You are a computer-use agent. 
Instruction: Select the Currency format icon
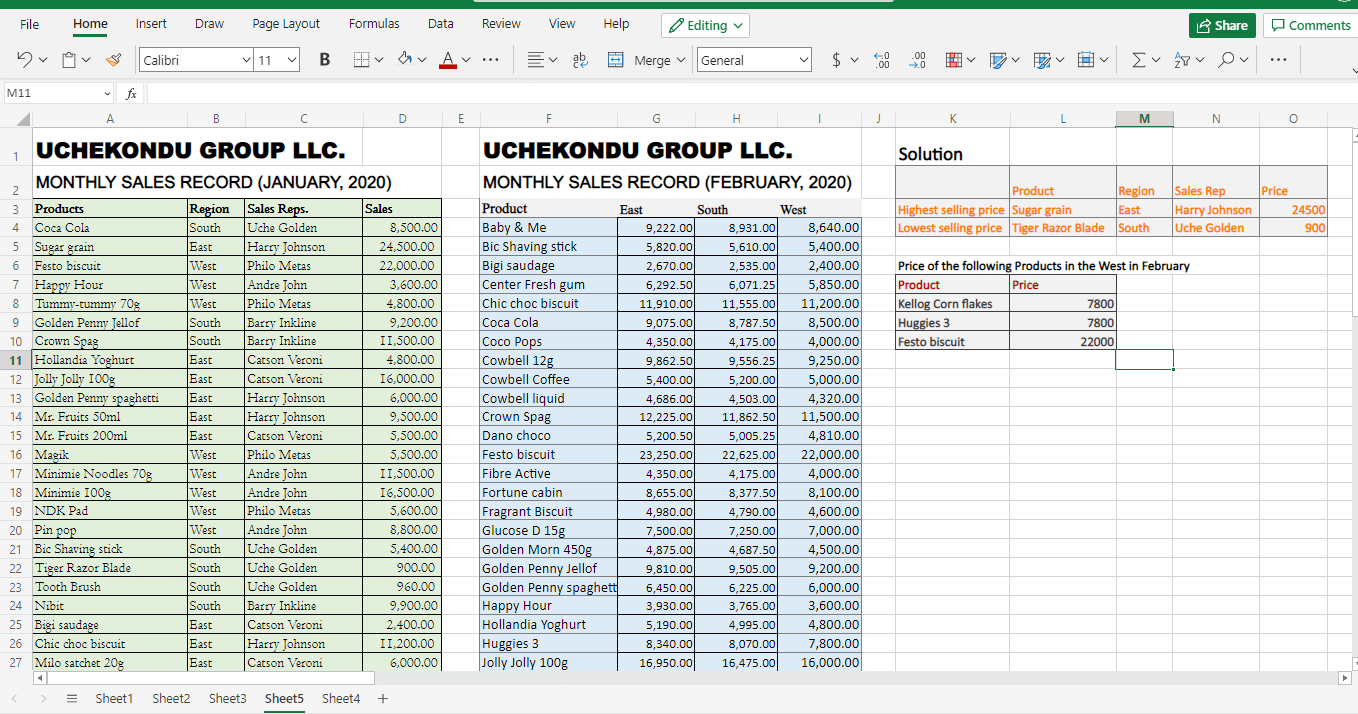pos(838,59)
